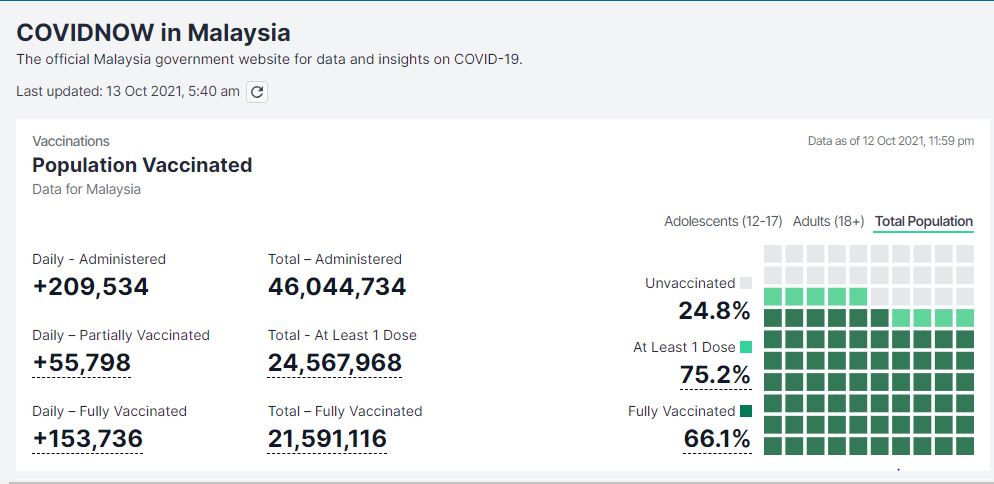Switch to the Adolescents (12-17) tab
Screen dimensions: 994x484
pyautogui.click(x=723, y=221)
